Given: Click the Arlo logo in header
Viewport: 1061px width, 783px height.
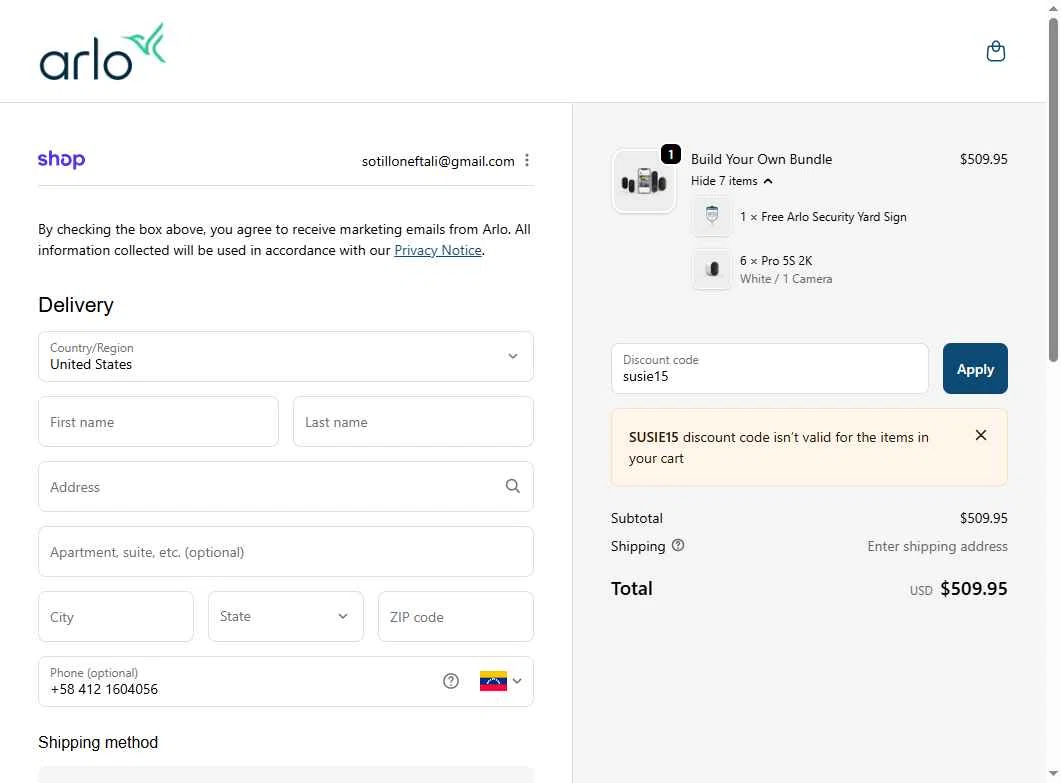Looking at the screenshot, I should click(x=102, y=52).
